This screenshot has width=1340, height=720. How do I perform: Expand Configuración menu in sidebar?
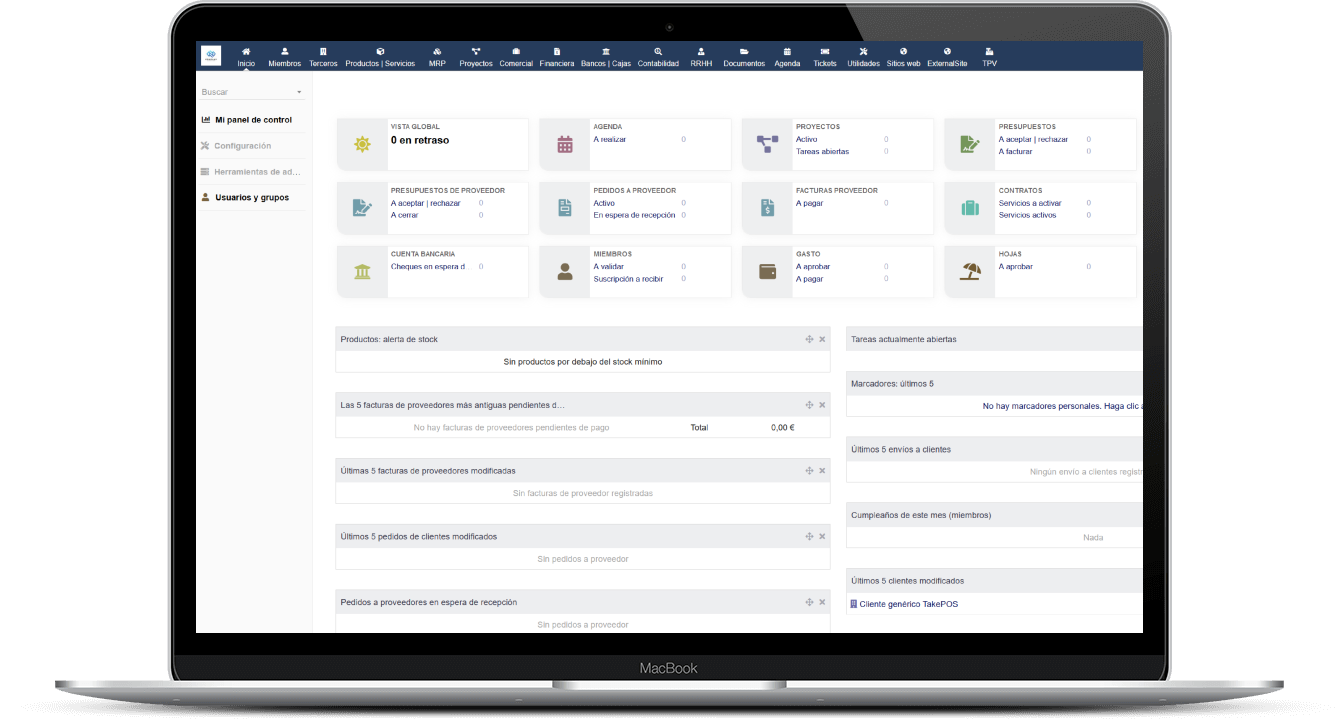click(242, 146)
